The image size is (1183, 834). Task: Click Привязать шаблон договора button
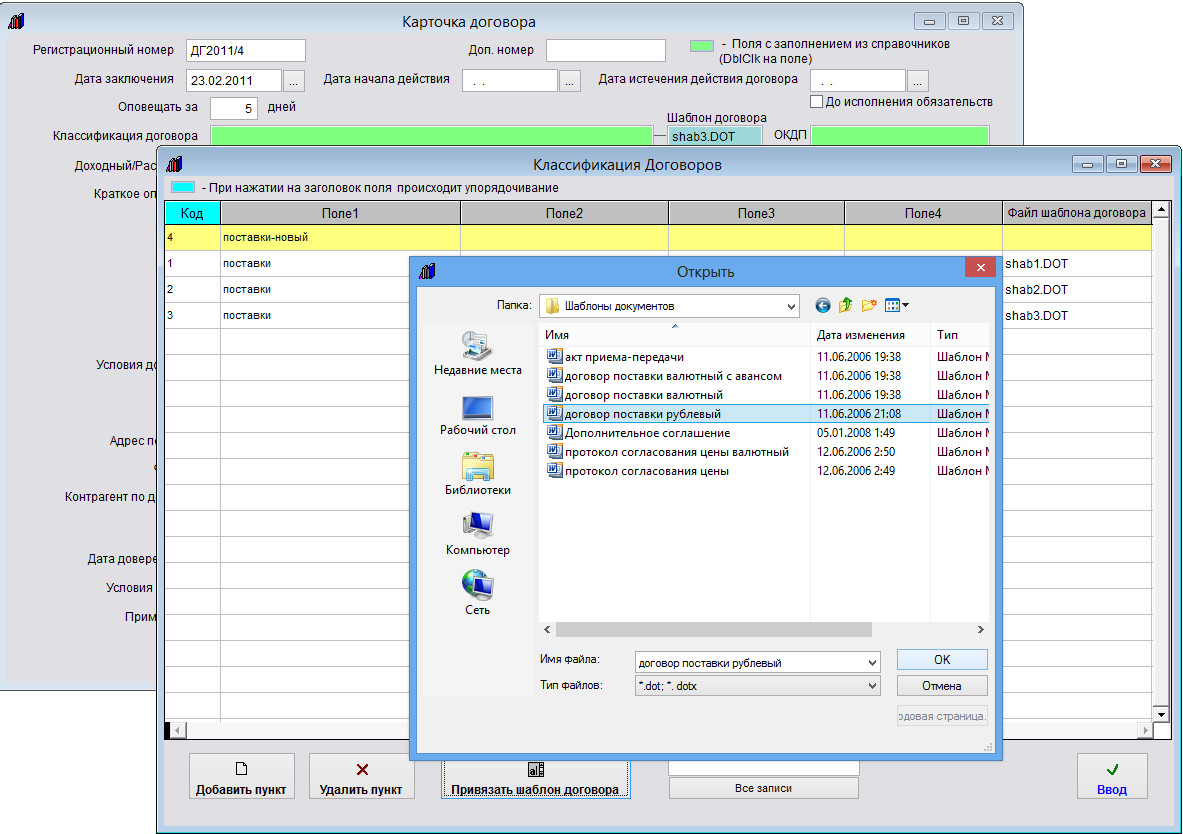(535, 780)
